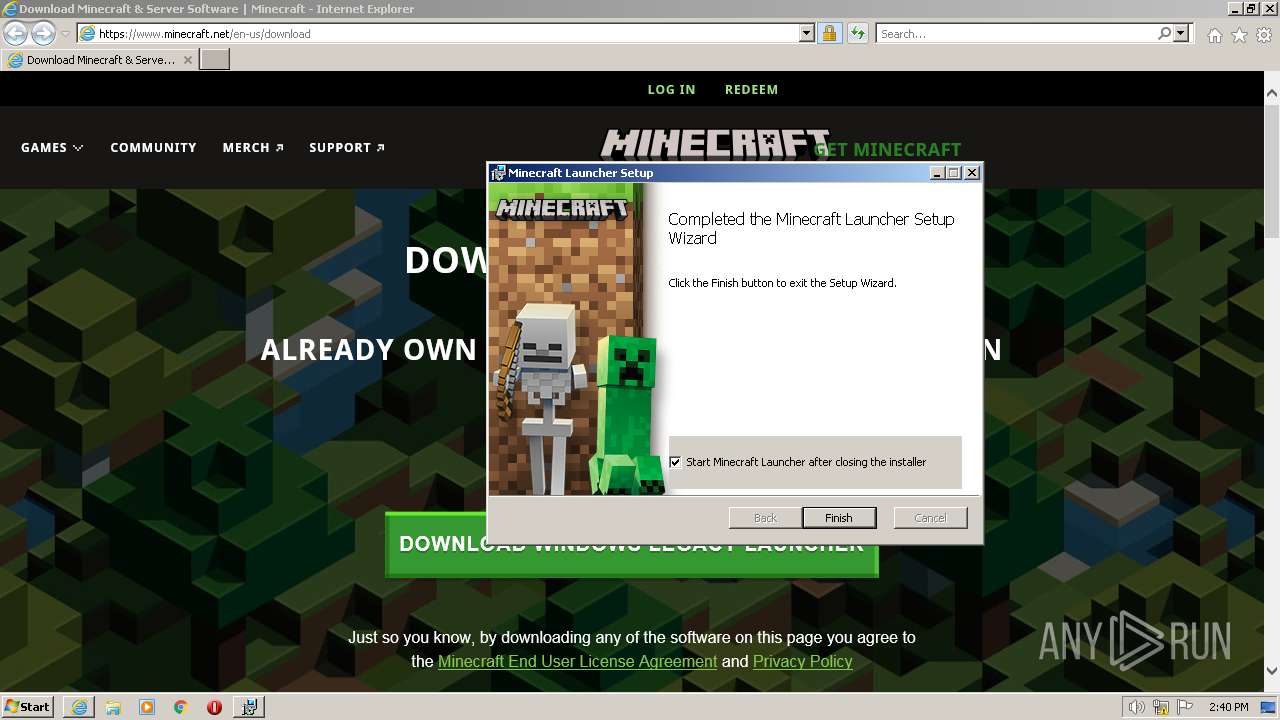Expand the GAMES navigation menu
1280x720 pixels.
pyautogui.click(x=52, y=147)
